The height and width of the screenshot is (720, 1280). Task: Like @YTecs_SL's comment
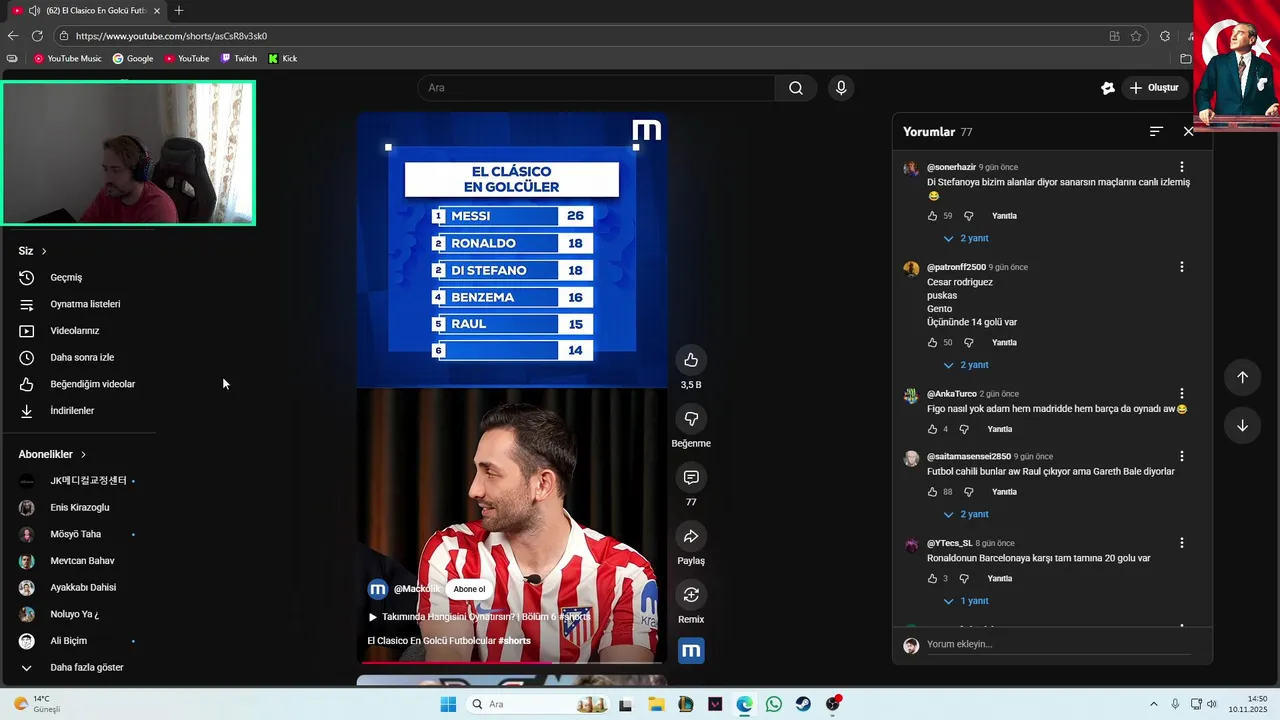coord(933,578)
